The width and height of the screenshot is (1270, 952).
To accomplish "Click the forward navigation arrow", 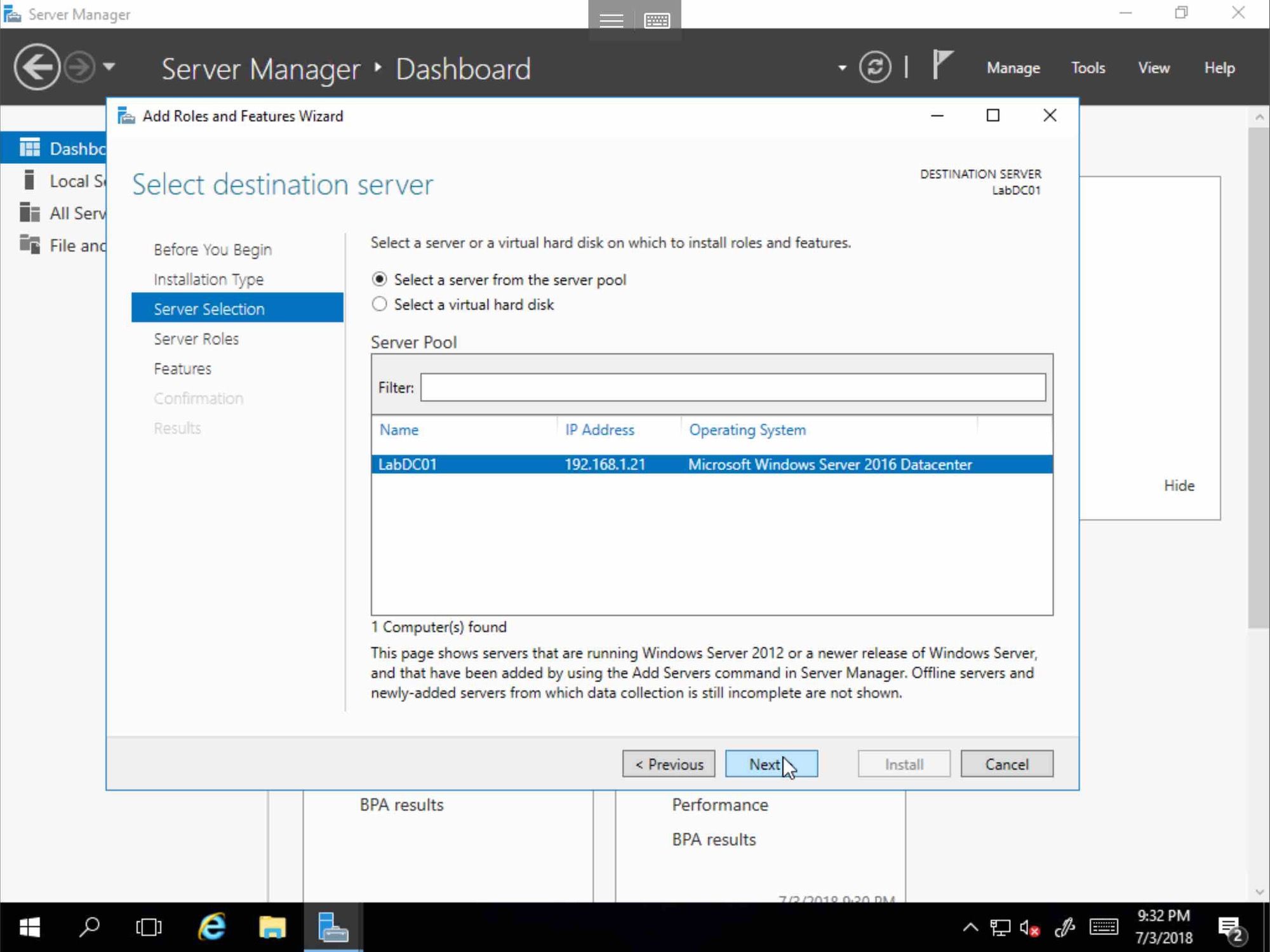I will pos(80,67).
